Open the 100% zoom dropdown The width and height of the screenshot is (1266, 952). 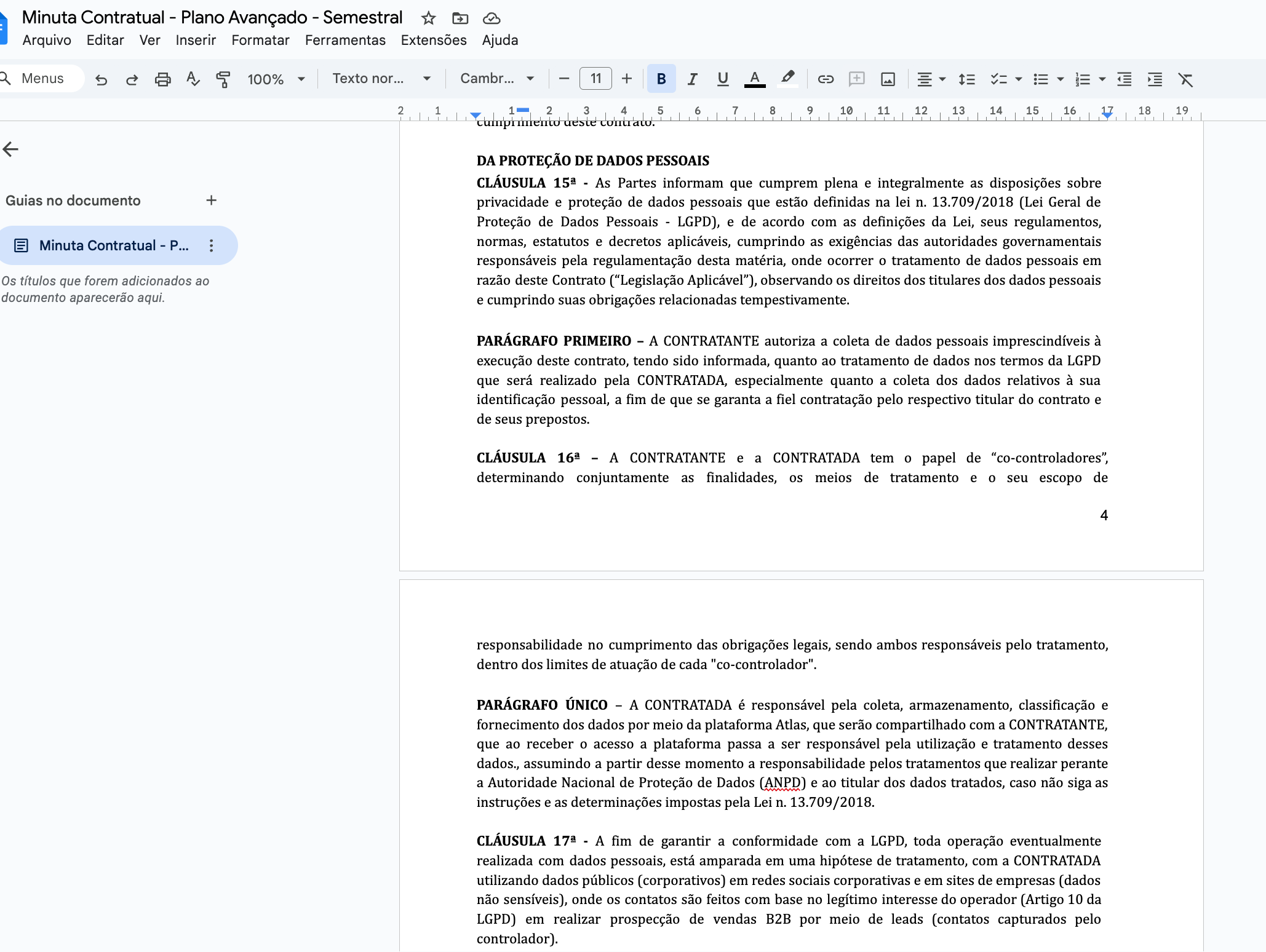[x=276, y=79]
